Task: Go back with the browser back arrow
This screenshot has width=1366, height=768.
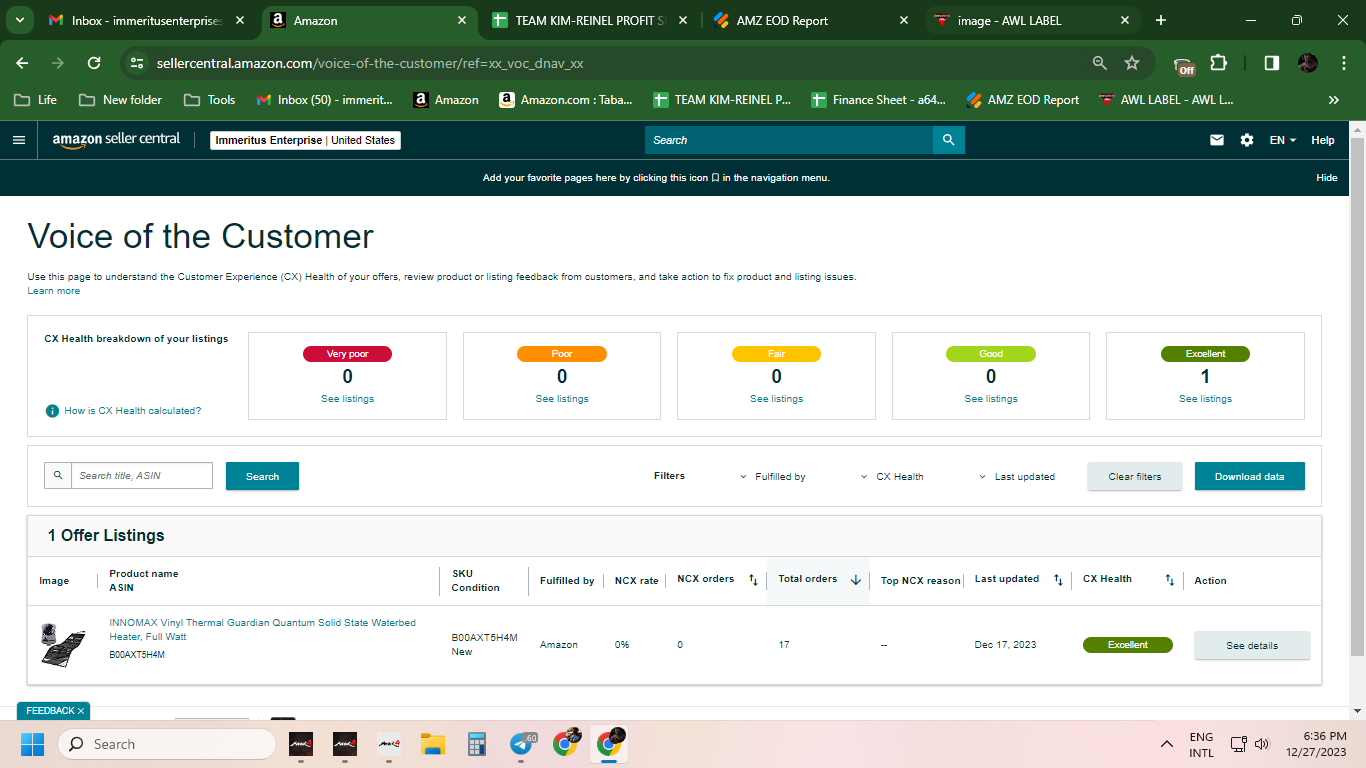Action: tap(22, 63)
